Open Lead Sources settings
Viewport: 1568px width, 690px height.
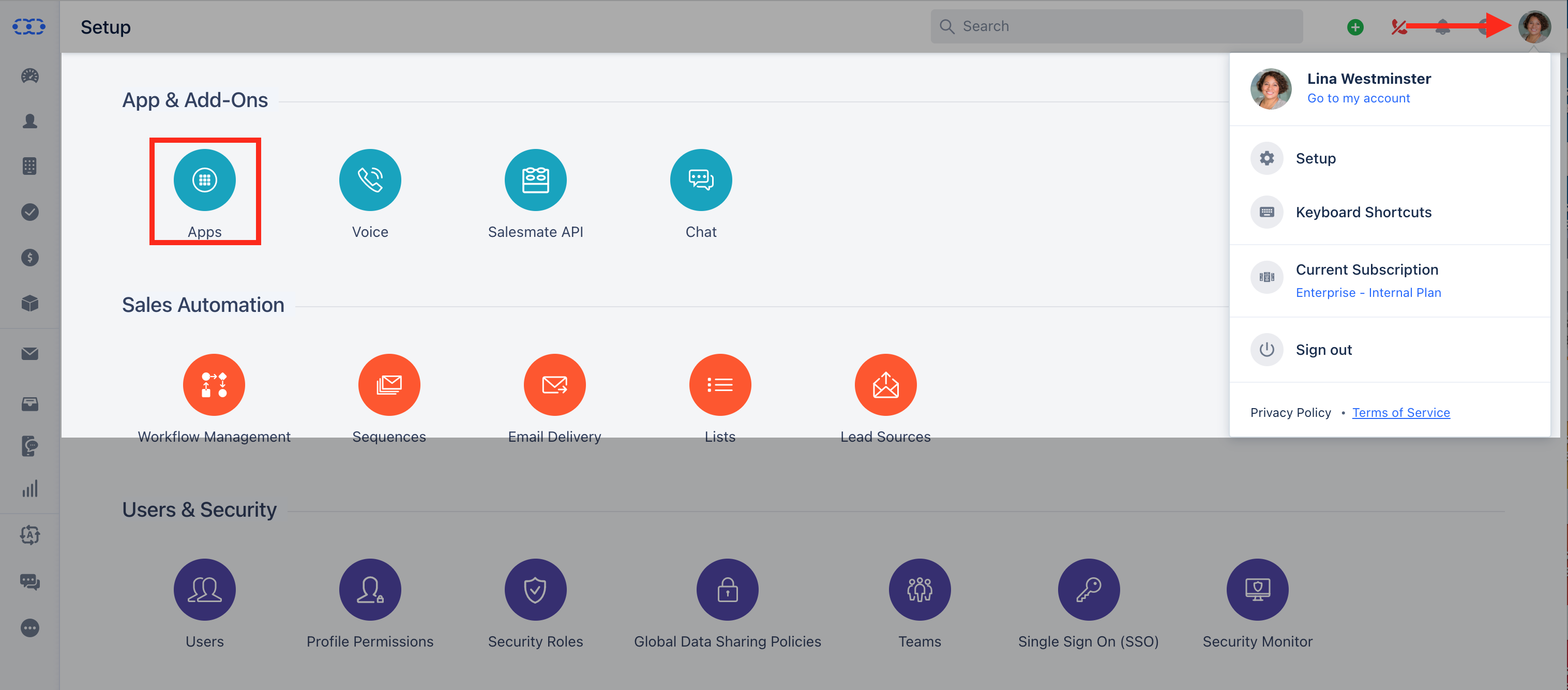tap(886, 385)
